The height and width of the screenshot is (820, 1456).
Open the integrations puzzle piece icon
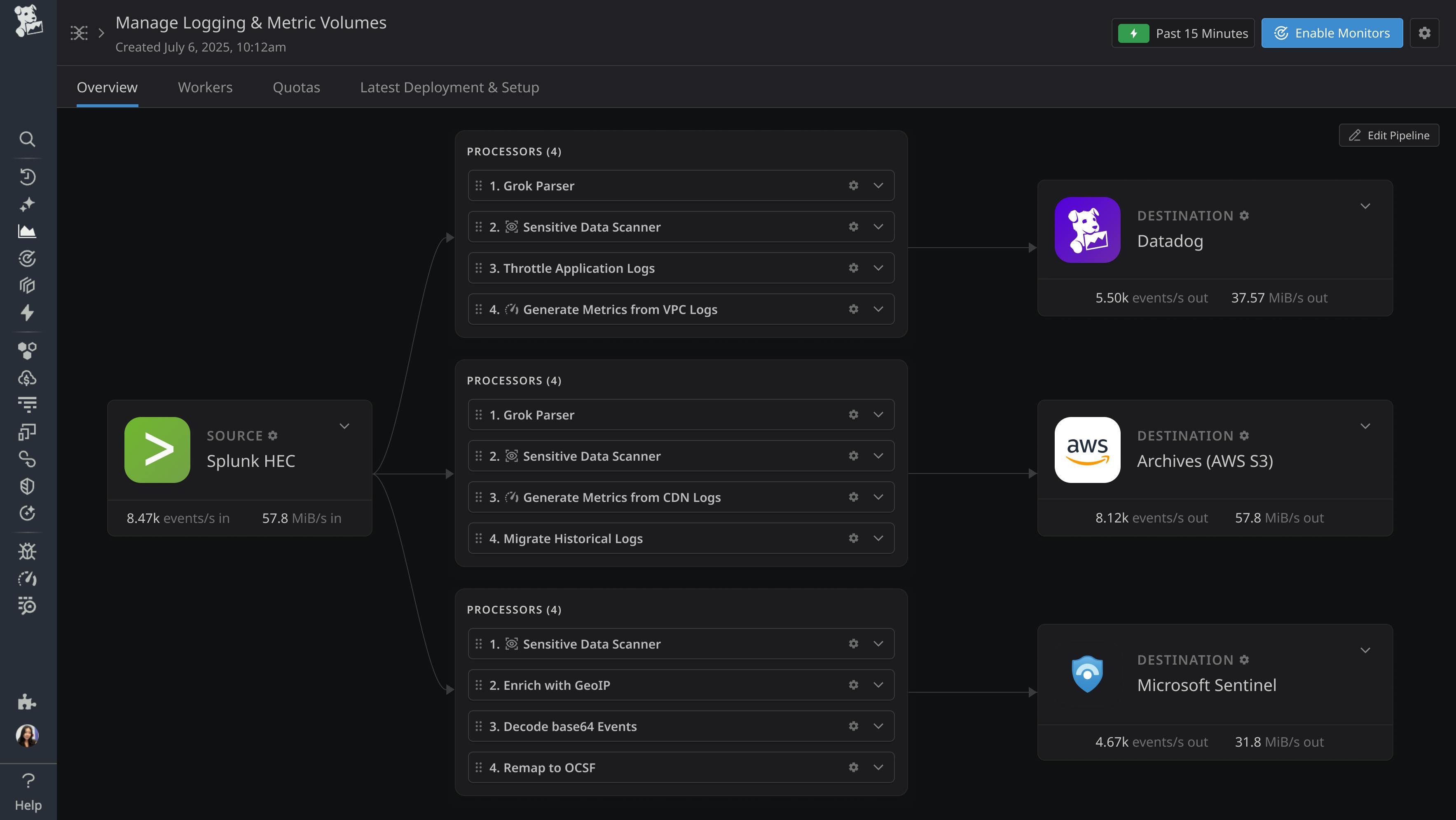click(x=27, y=702)
